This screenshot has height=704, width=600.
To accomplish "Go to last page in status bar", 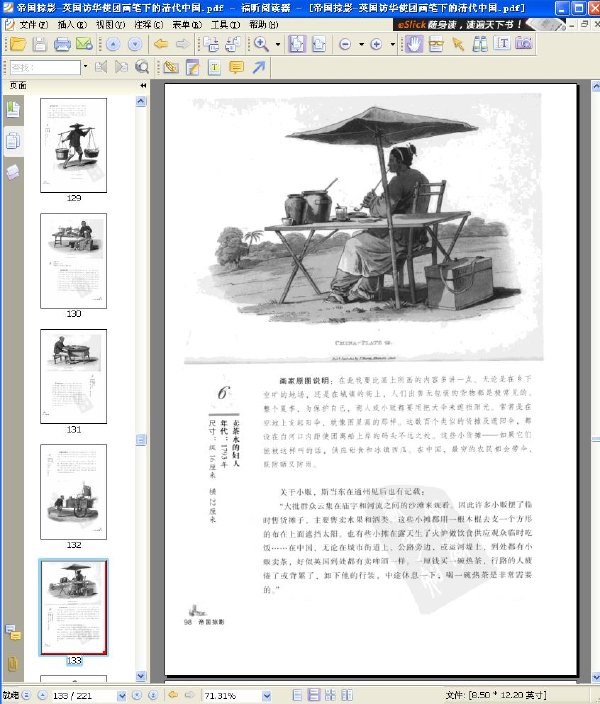I will point(153,695).
